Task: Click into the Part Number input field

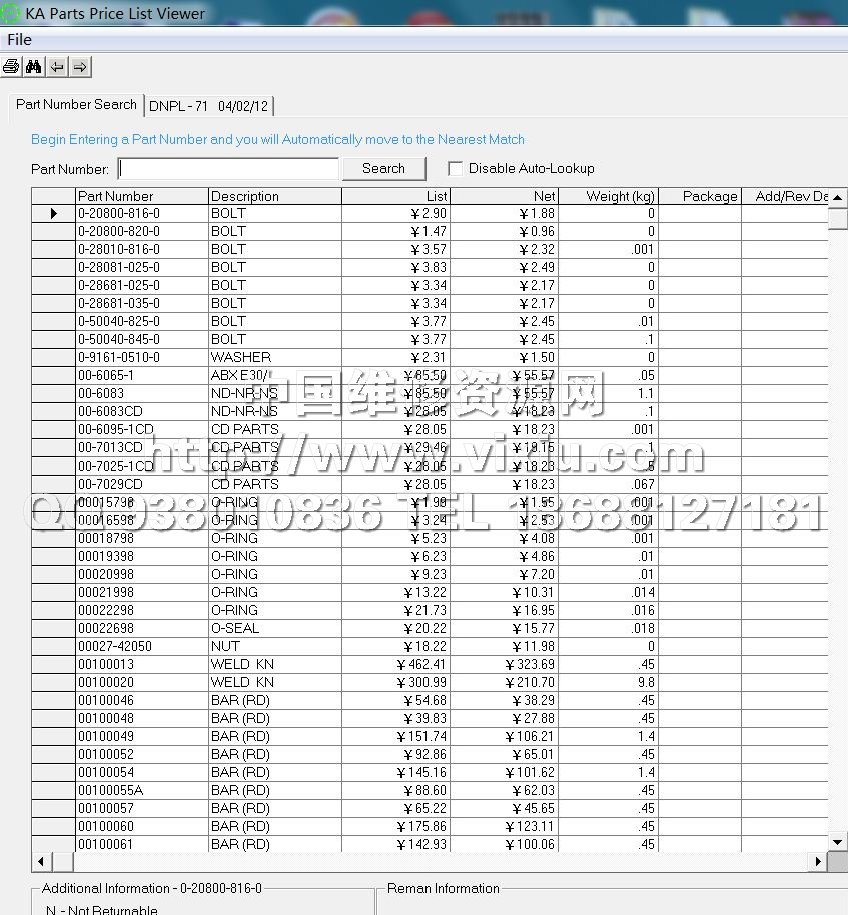Action: point(228,169)
